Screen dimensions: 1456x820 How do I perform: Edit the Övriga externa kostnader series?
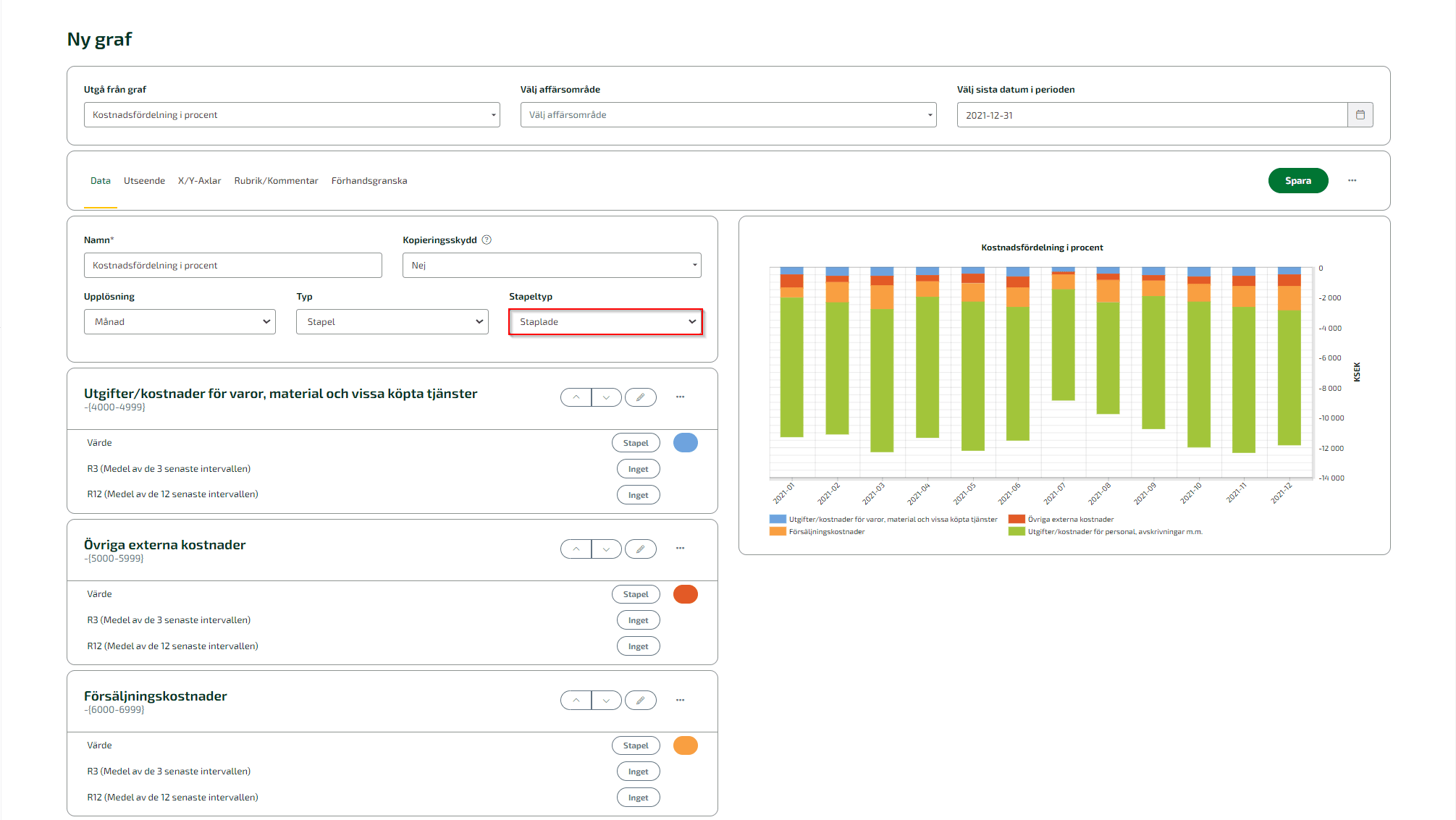coord(640,549)
